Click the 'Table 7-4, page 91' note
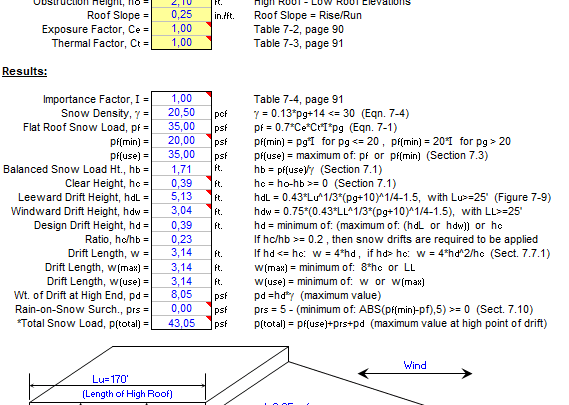This screenshot has width=569, height=405. coord(298,99)
